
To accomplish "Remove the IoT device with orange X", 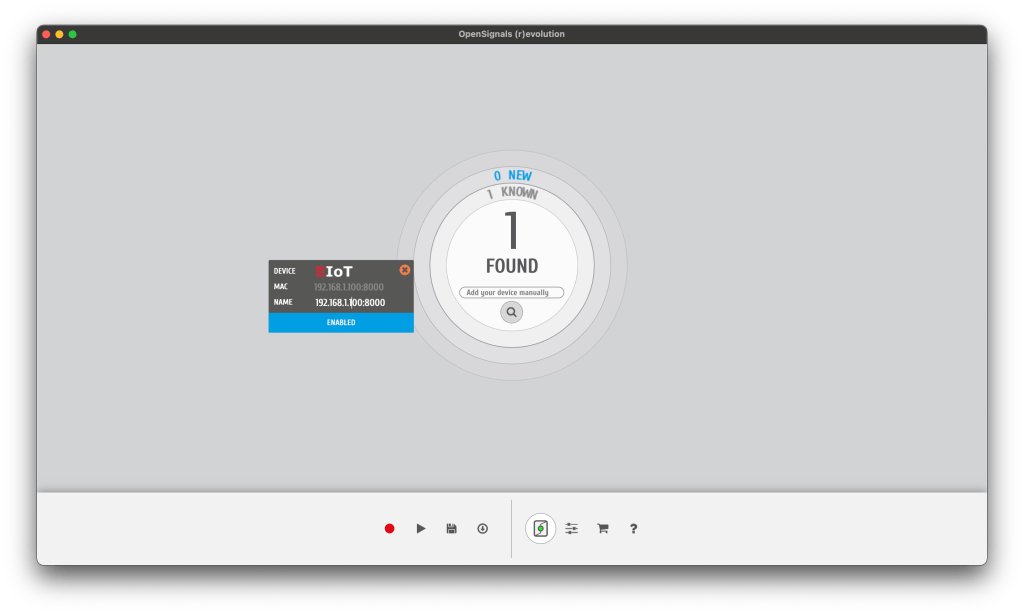I will pyautogui.click(x=404, y=270).
